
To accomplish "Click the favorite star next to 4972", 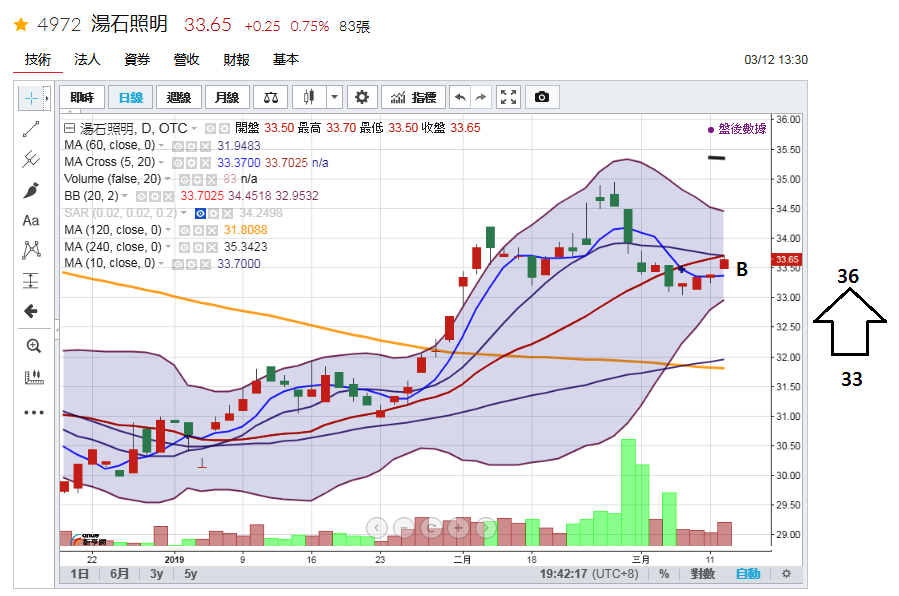I will point(21,25).
